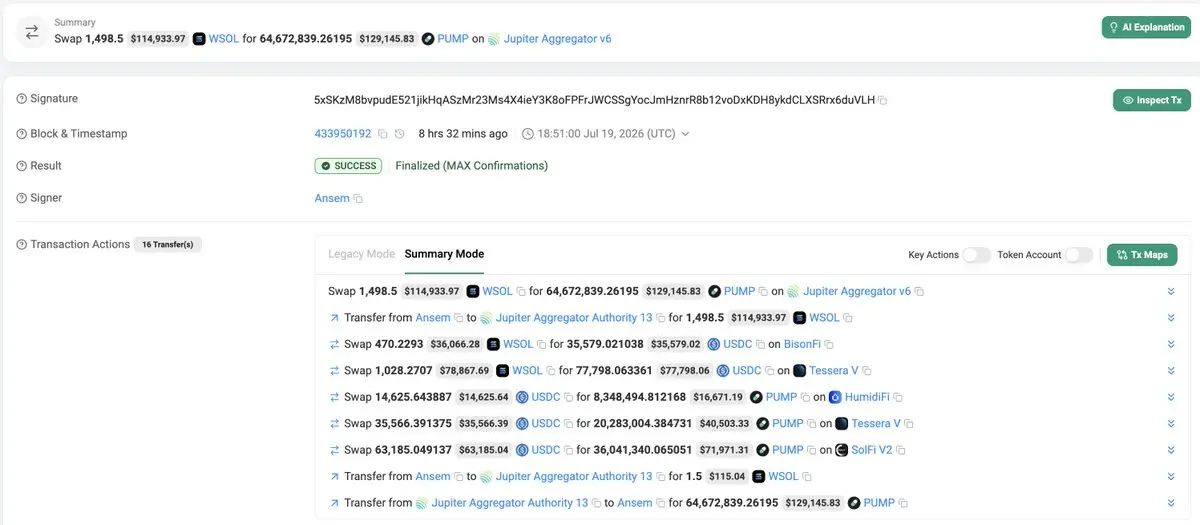Toggle the Key Actions switch
Screen dimensions: 1200x525
(976, 255)
